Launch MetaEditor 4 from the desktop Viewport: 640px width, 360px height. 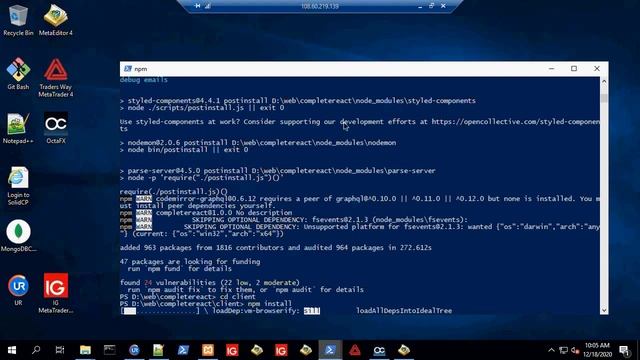coord(56,19)
